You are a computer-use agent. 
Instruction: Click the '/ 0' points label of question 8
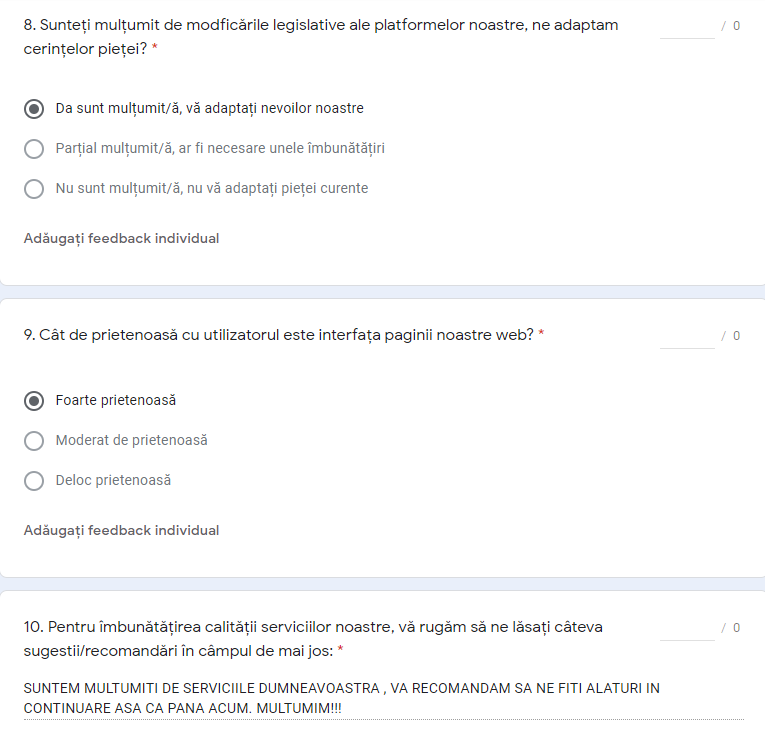tap(731, 26)
